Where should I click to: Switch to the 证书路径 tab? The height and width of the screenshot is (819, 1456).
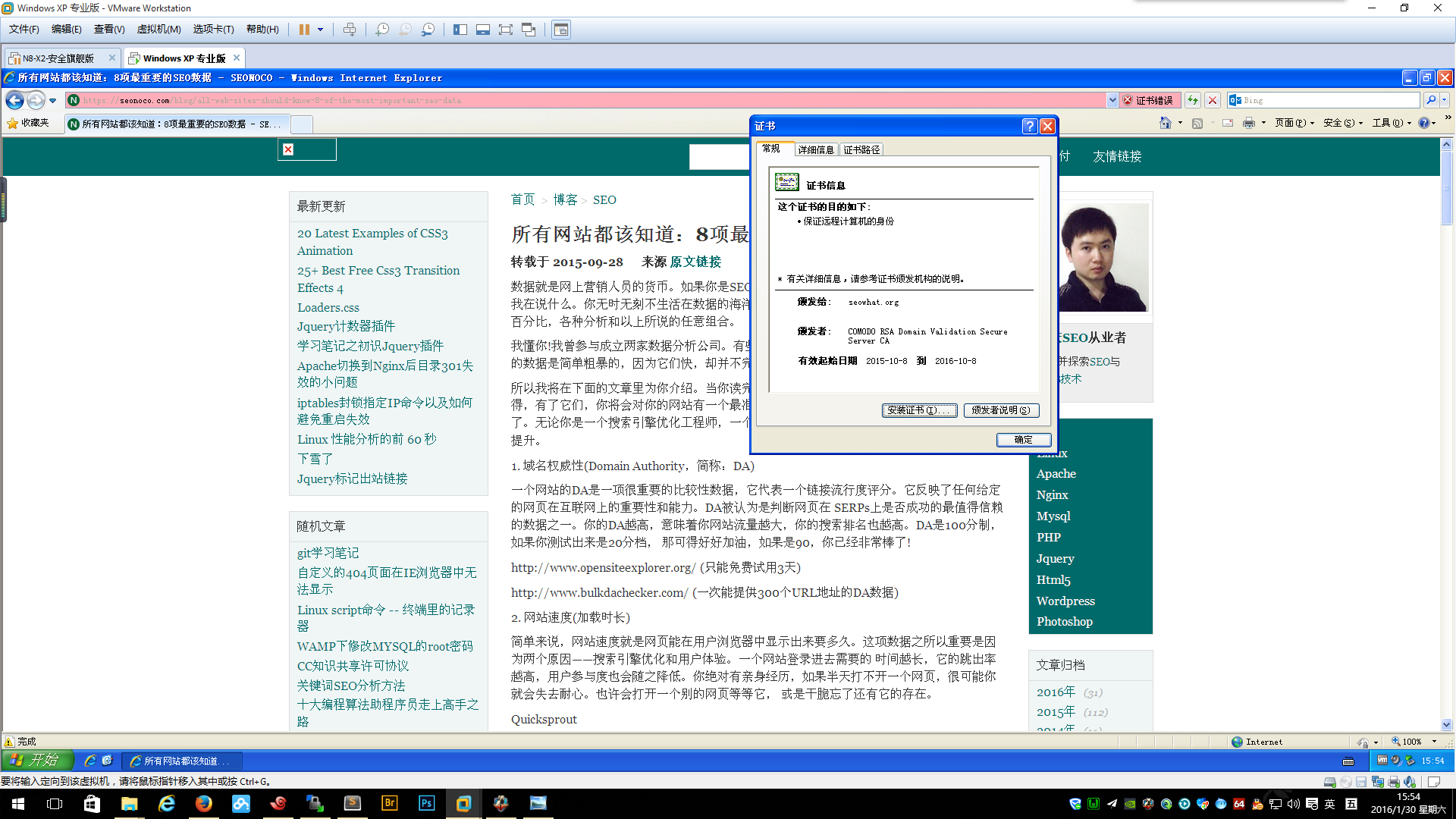[861, 150]
